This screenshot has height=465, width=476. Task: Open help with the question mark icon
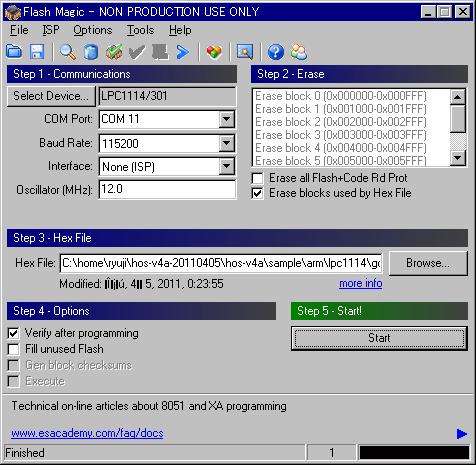click(276, 52)
